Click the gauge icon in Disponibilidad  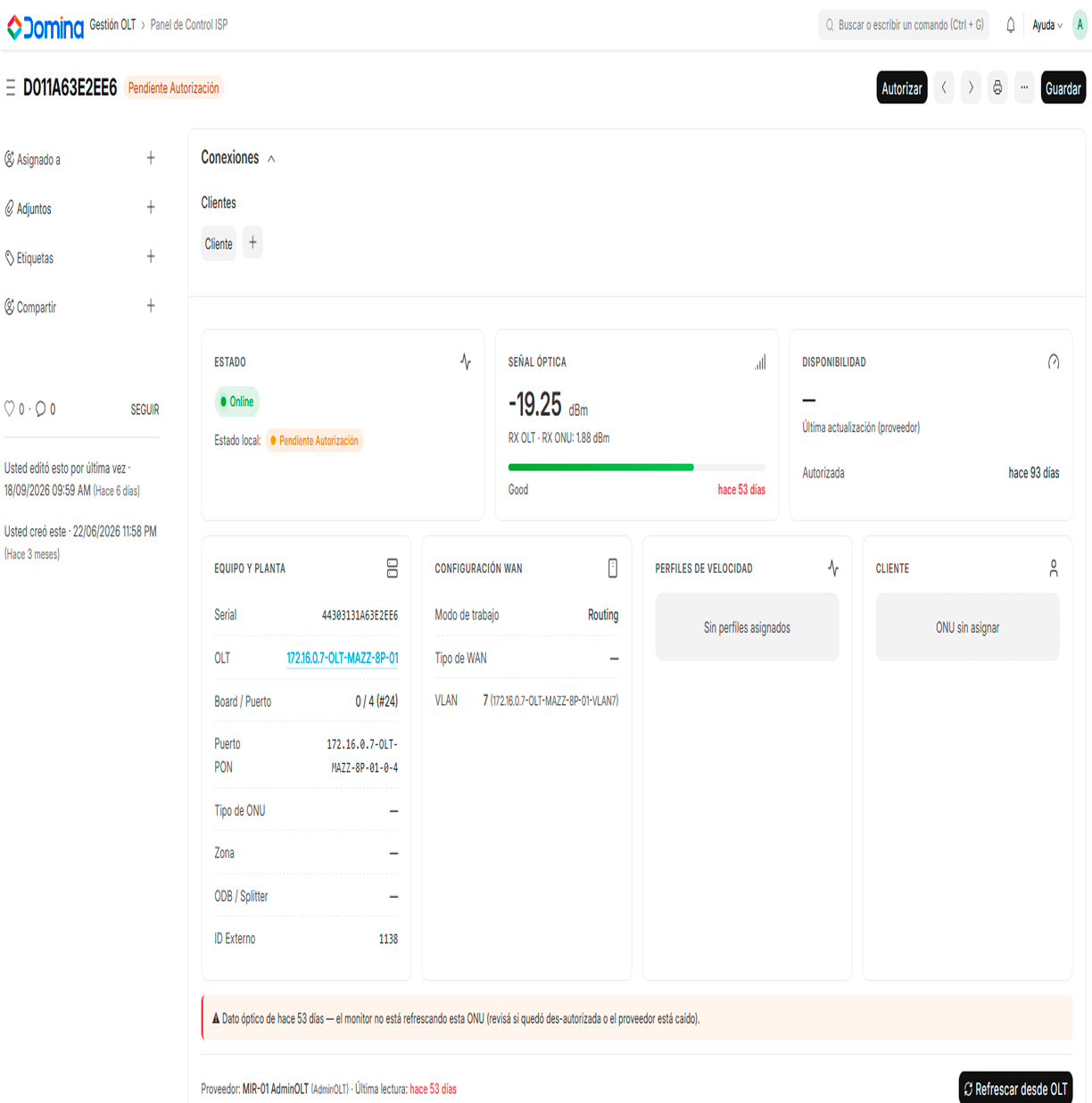[1054, 361]
